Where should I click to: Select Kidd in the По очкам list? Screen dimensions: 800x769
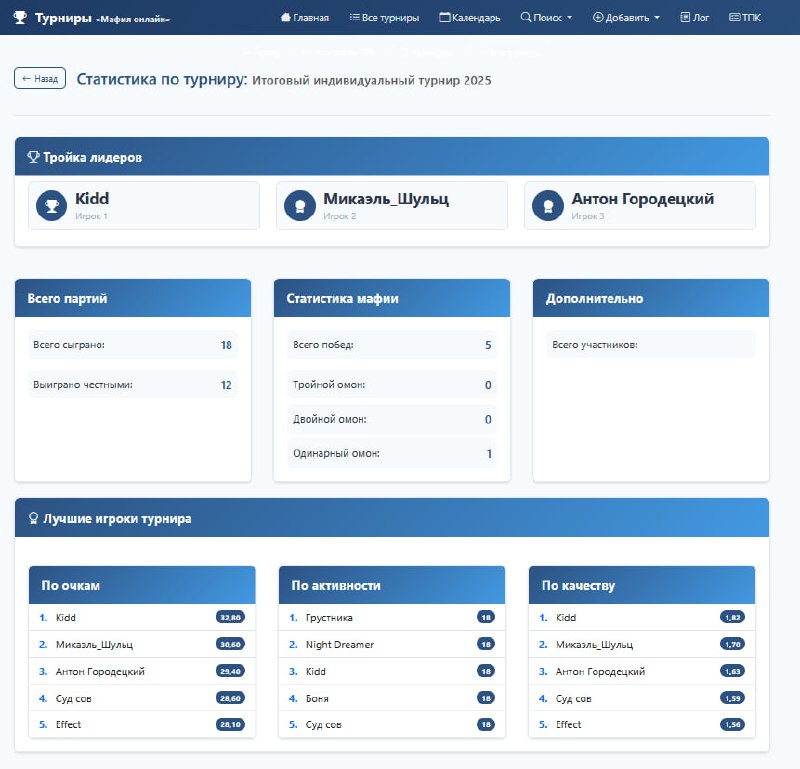66,618
